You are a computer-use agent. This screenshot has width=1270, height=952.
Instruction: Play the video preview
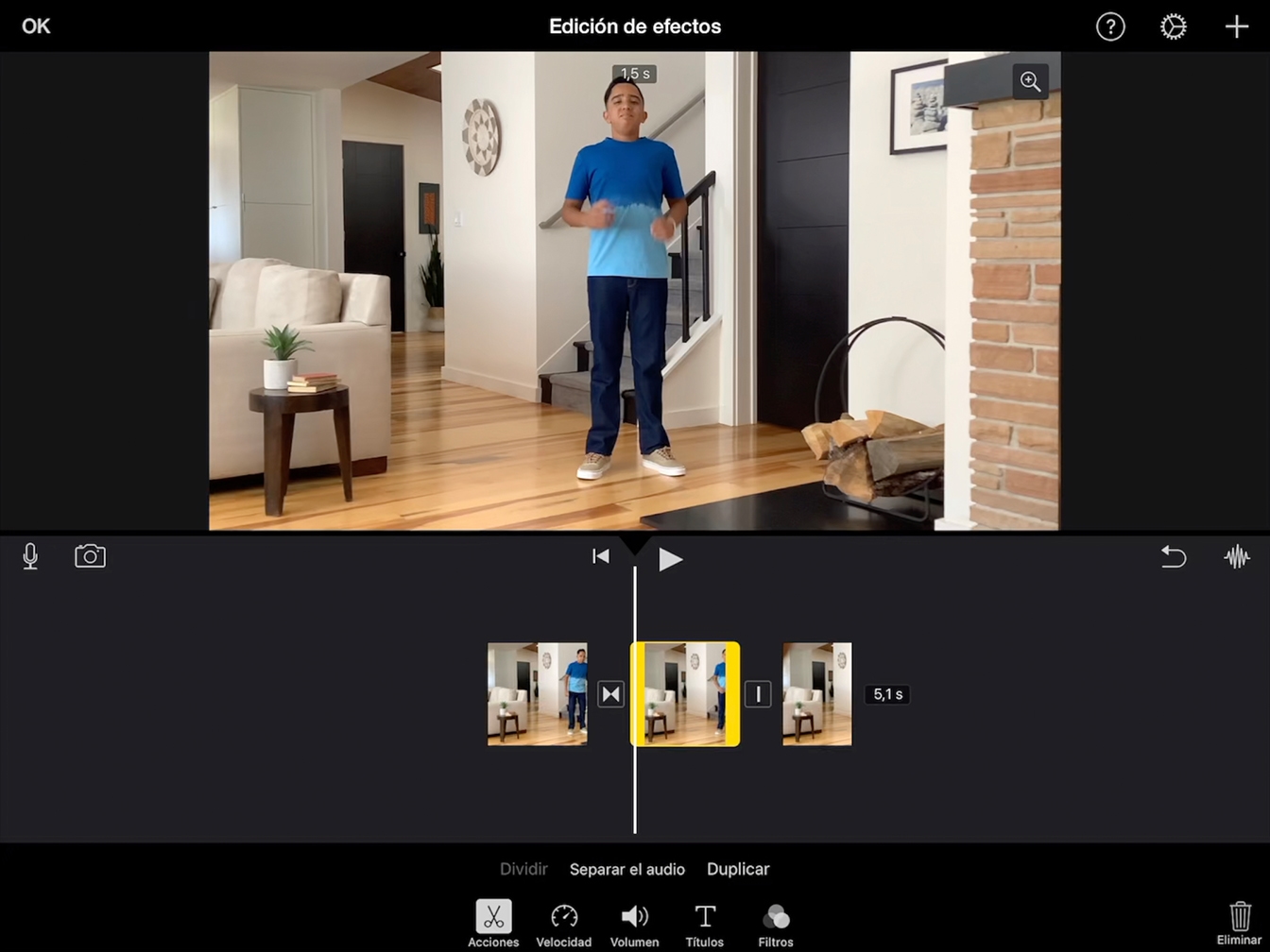pos(670,559)
